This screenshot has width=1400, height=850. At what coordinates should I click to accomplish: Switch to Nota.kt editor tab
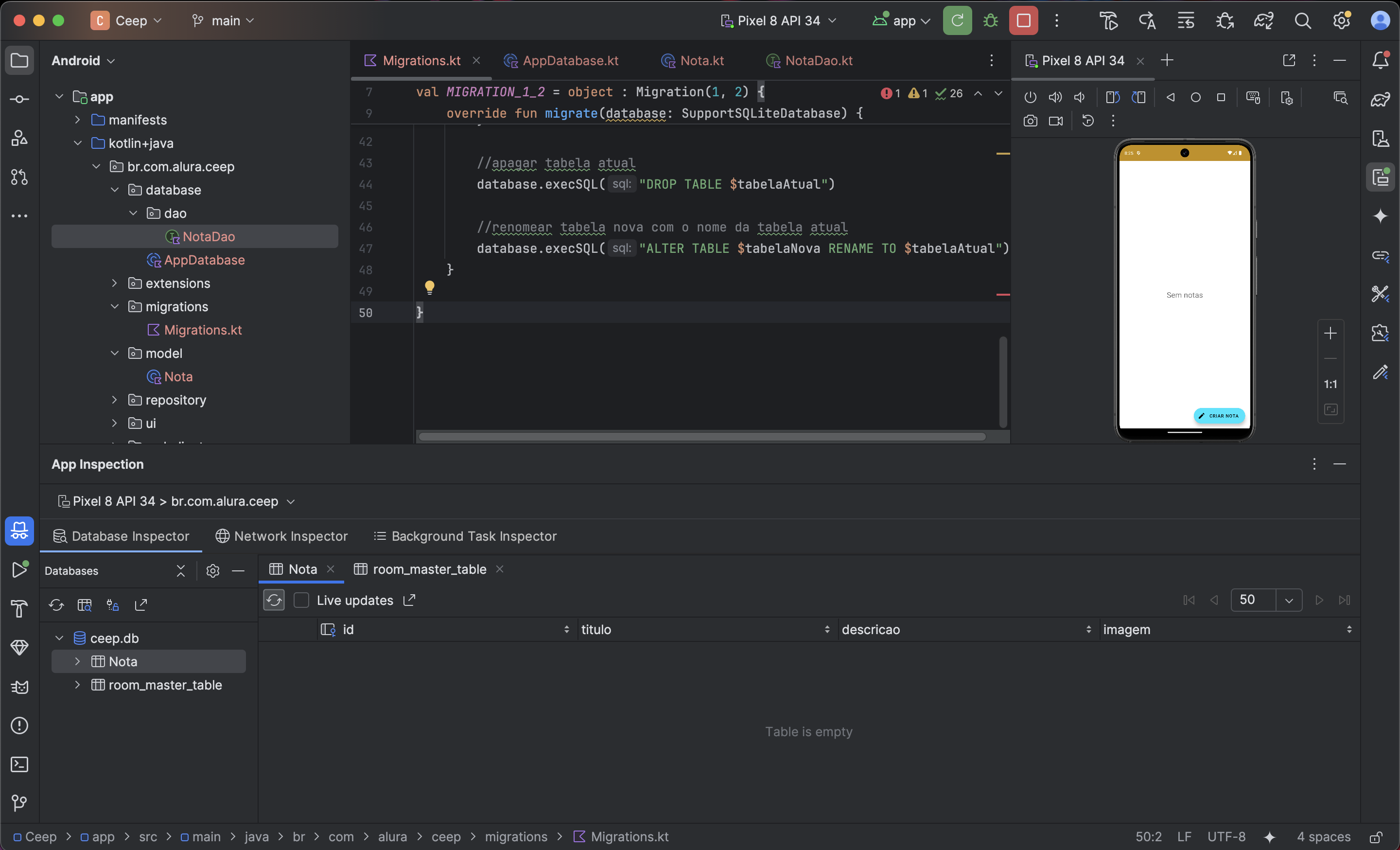(x=693, y=60)
